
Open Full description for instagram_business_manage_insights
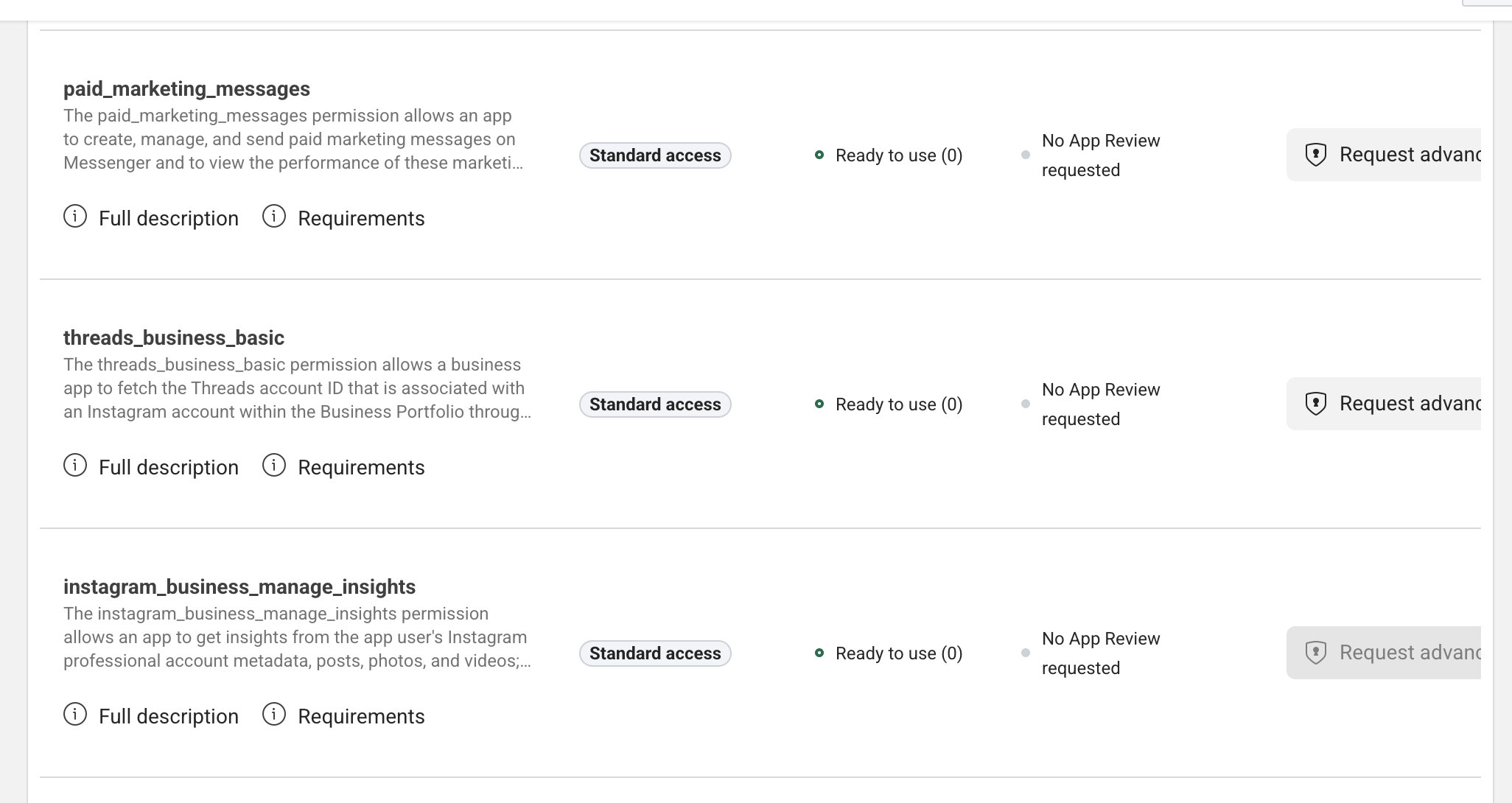pos(168,717)
